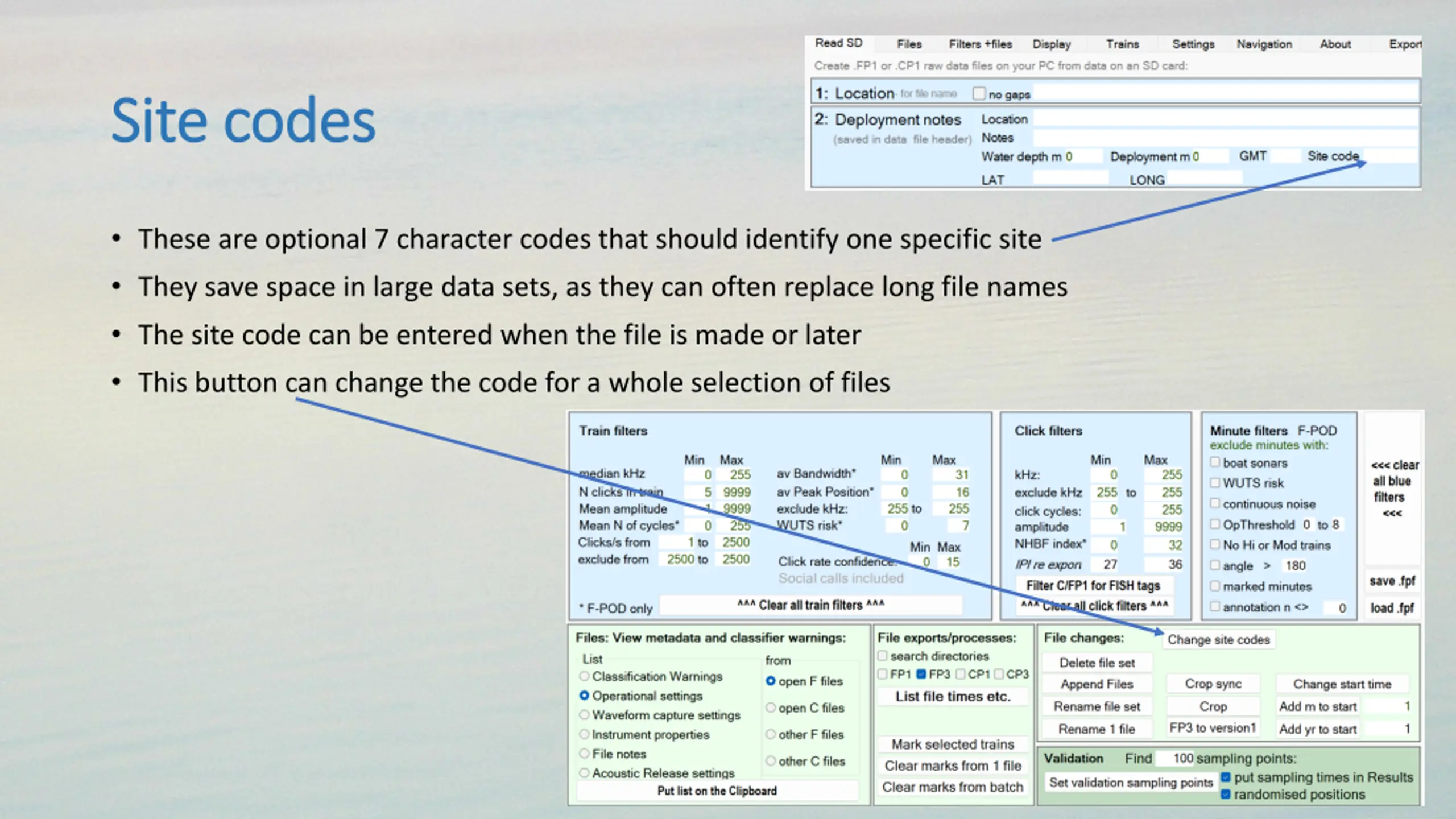
Task: Click the Add m to start button
Action: click(1318, 706)
